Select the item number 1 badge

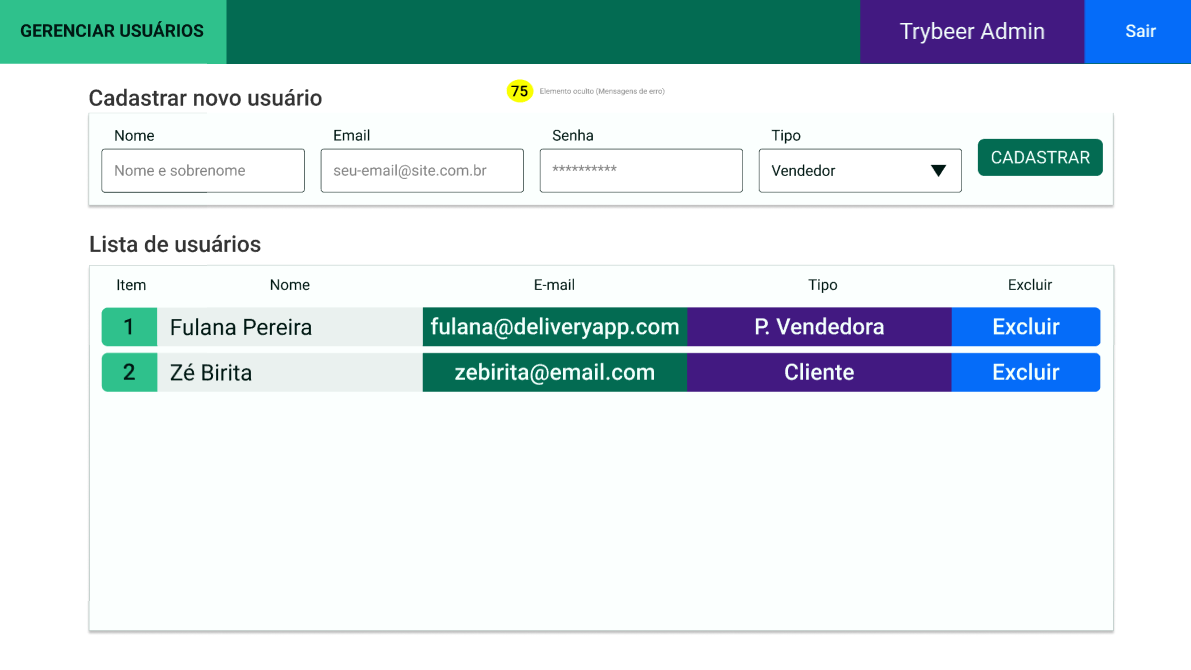(129, 327)
